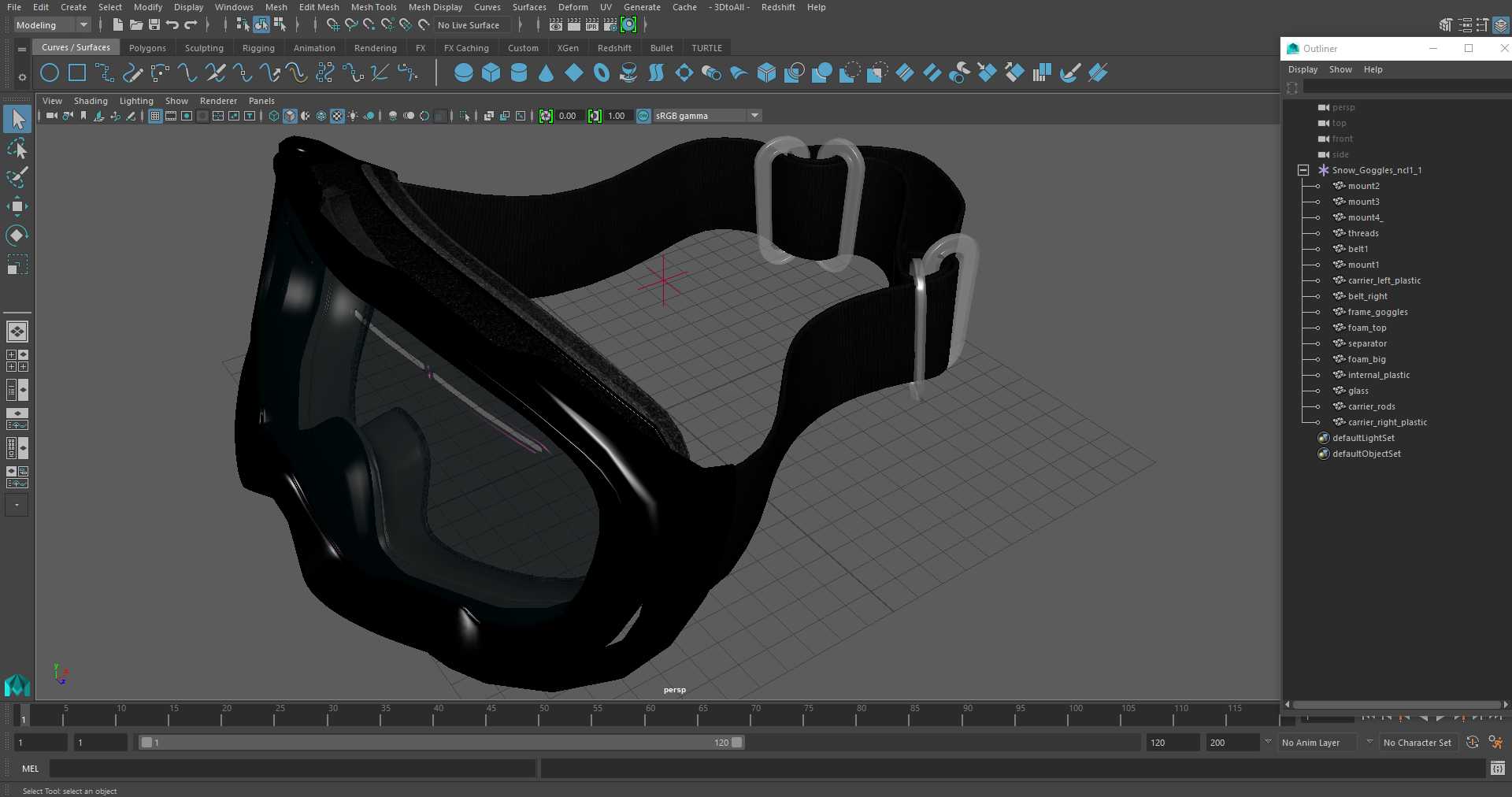Open the Modeling menu set dropdown
The height and width of the screenshot is (797, 1512).
coord(53,25)
